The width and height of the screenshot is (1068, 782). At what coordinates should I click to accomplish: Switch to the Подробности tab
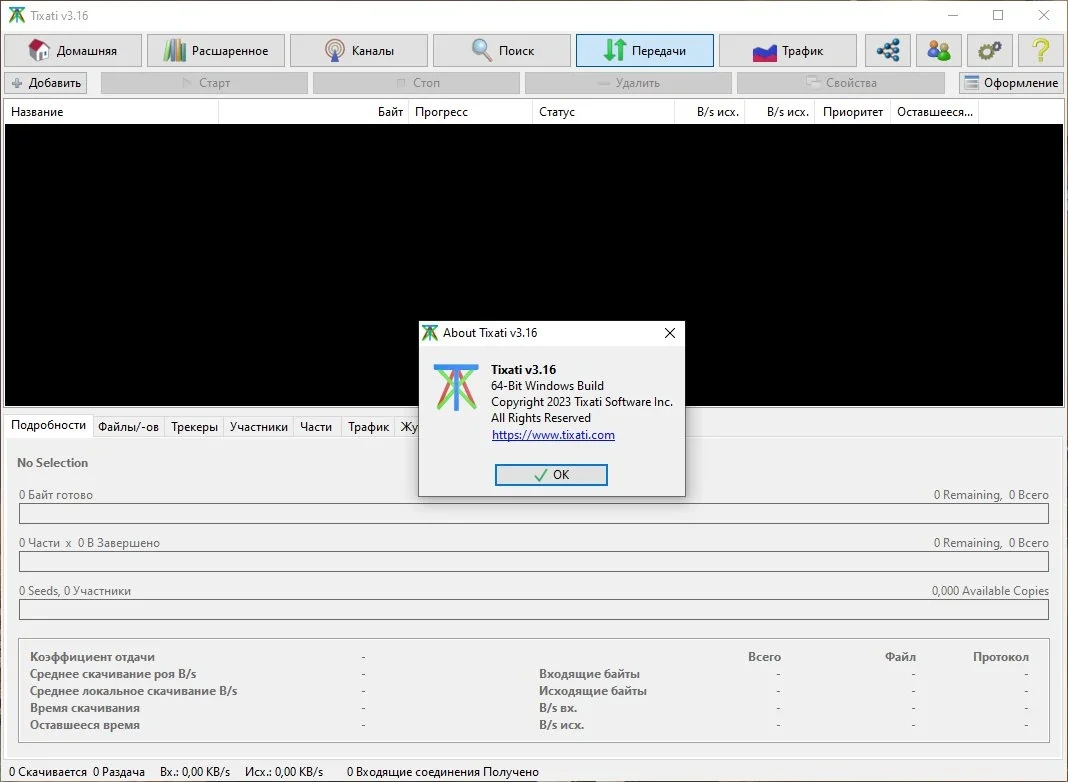point(48,425)
